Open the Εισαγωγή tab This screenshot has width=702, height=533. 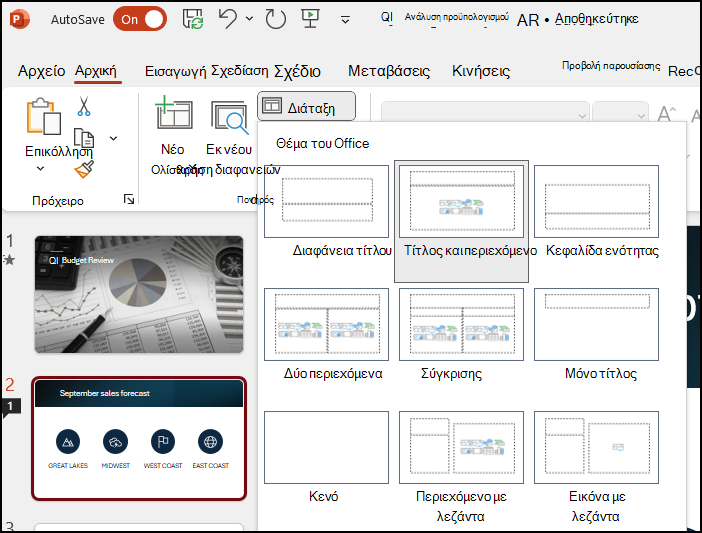coord(176,71)
